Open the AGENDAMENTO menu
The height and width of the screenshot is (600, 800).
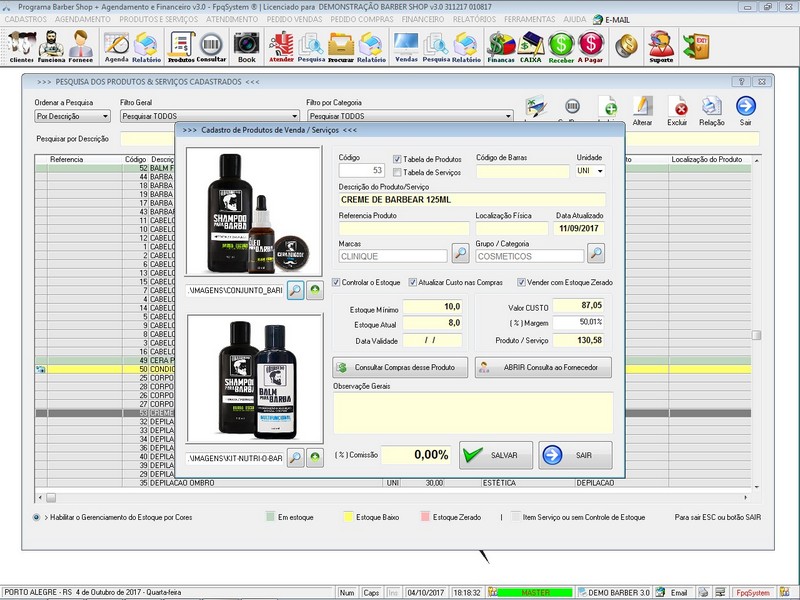[x=83, y=19]
